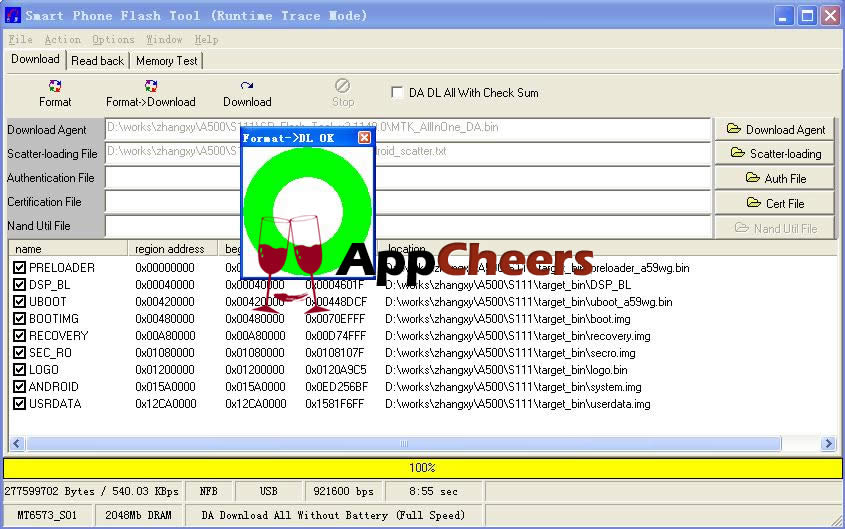Select the system.img location path

coord(513,387)
